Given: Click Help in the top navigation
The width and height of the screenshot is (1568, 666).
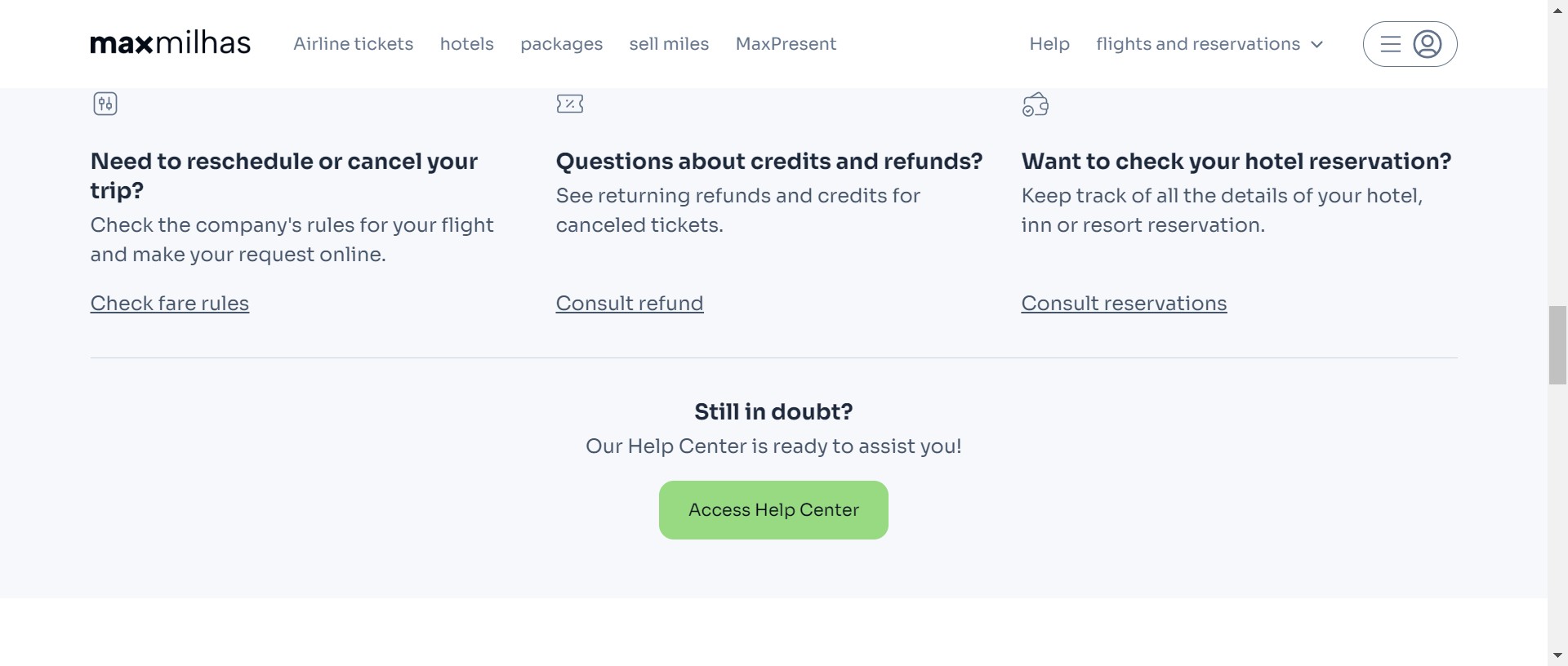Looking at the screenshot, I should [1049, 44].
